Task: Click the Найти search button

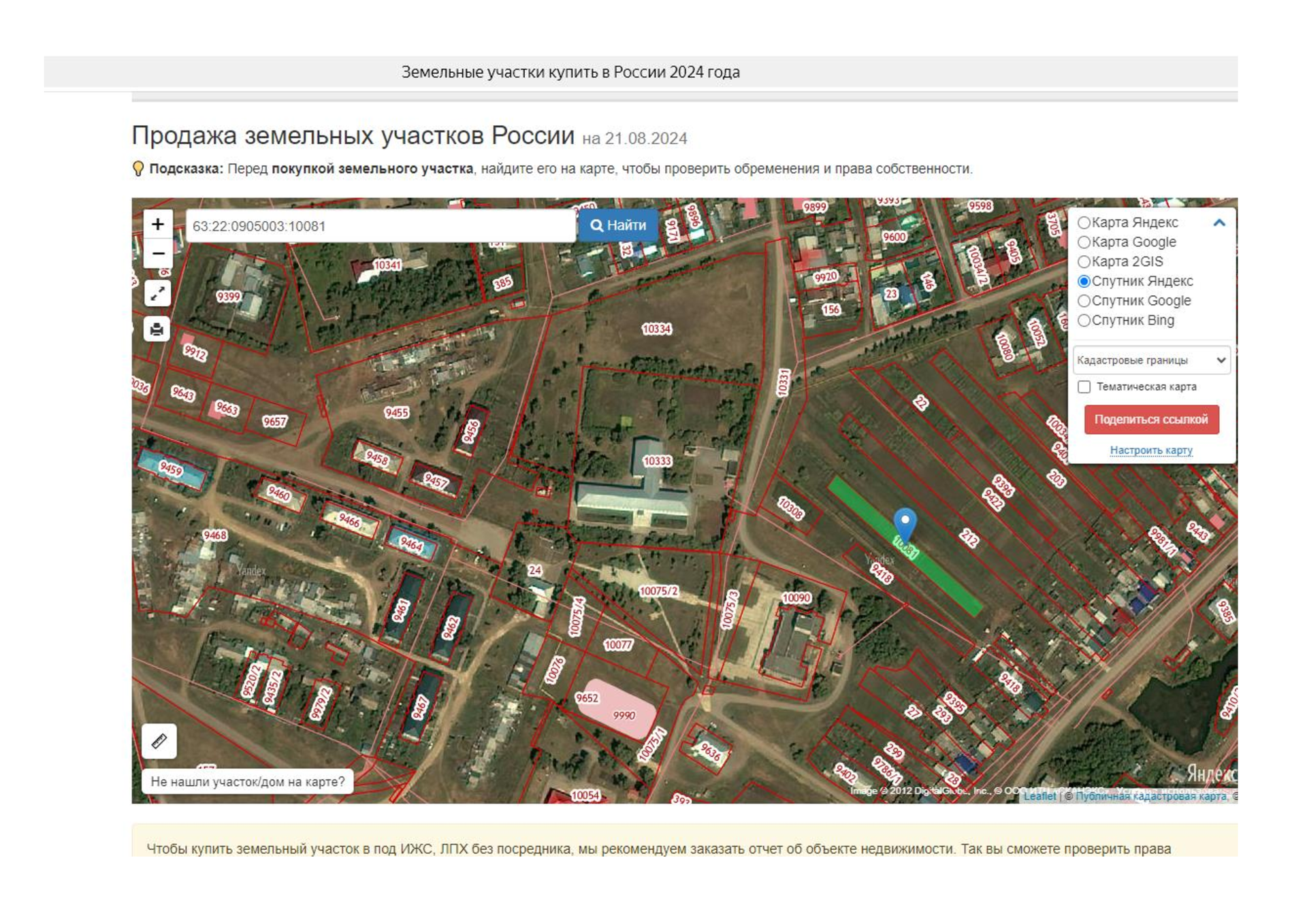Action: pos(617,225)
